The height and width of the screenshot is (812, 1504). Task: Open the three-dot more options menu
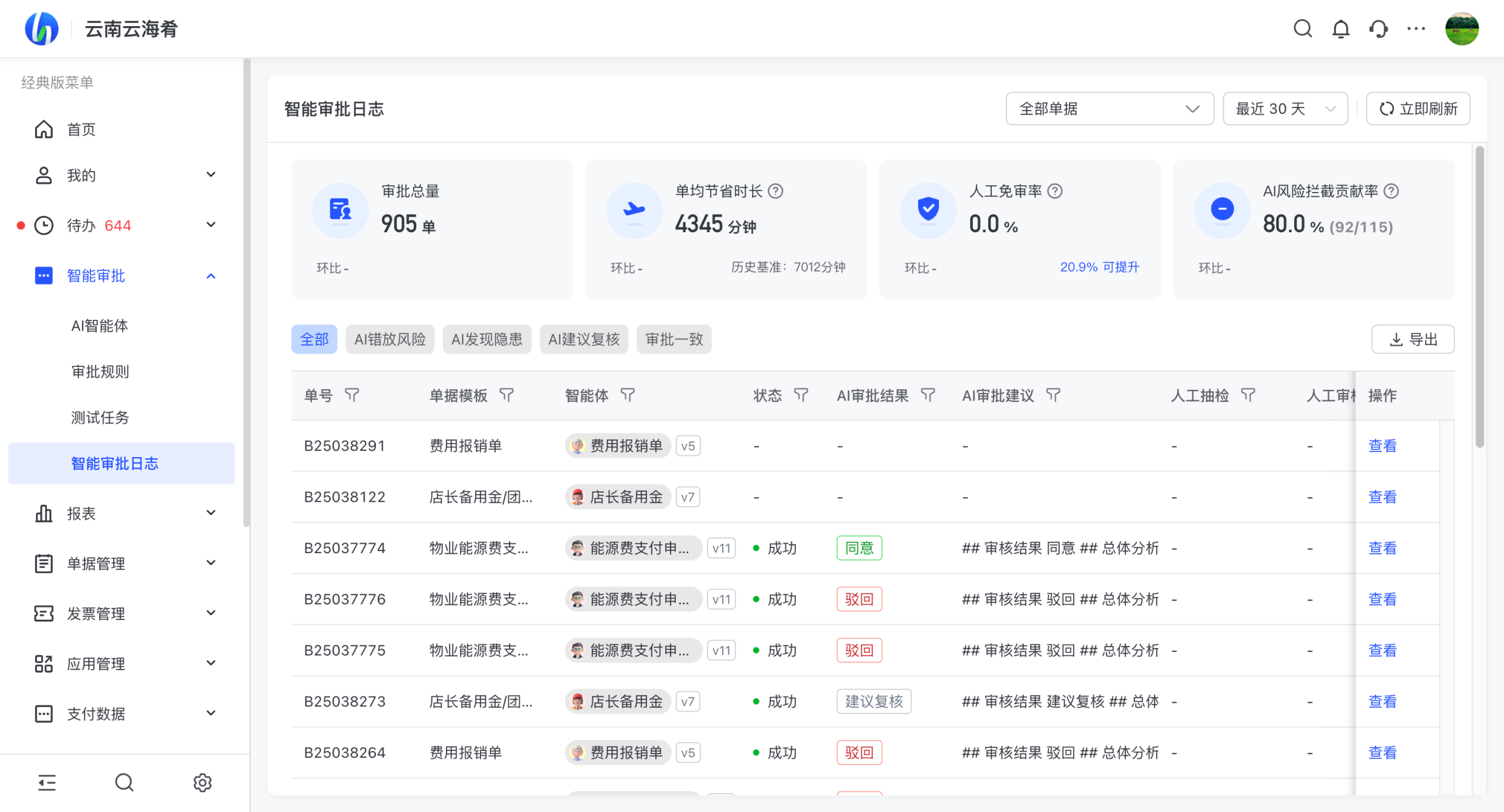(x=1416, y=29)
